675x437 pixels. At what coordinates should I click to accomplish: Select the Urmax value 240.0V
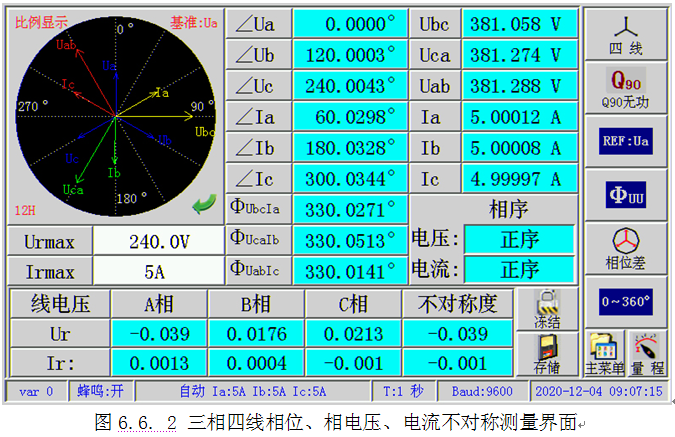pyautogui.click(x=158, y=241)
